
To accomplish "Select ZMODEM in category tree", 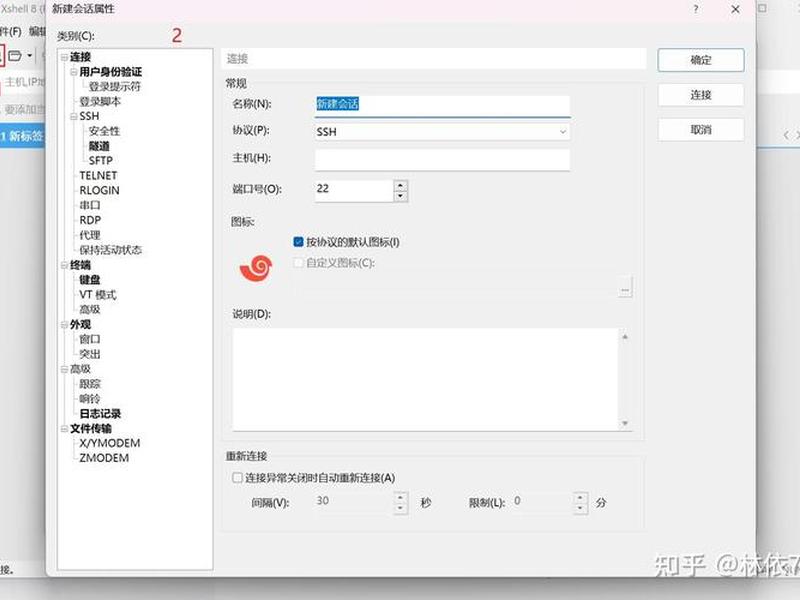I will pos(104,458).
